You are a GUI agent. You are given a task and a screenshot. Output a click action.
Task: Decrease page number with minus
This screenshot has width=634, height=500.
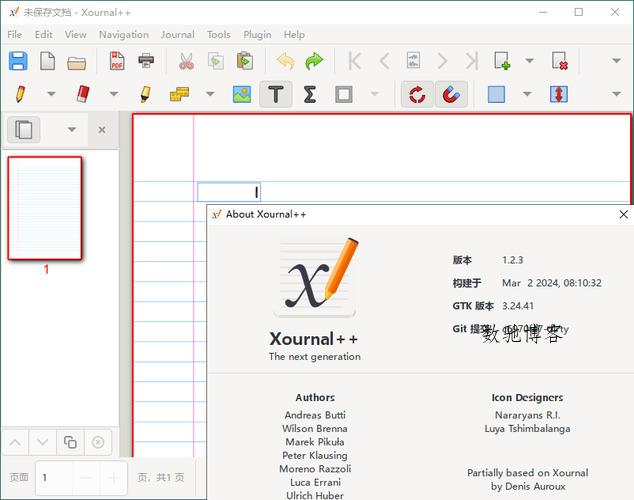[86, 478]
